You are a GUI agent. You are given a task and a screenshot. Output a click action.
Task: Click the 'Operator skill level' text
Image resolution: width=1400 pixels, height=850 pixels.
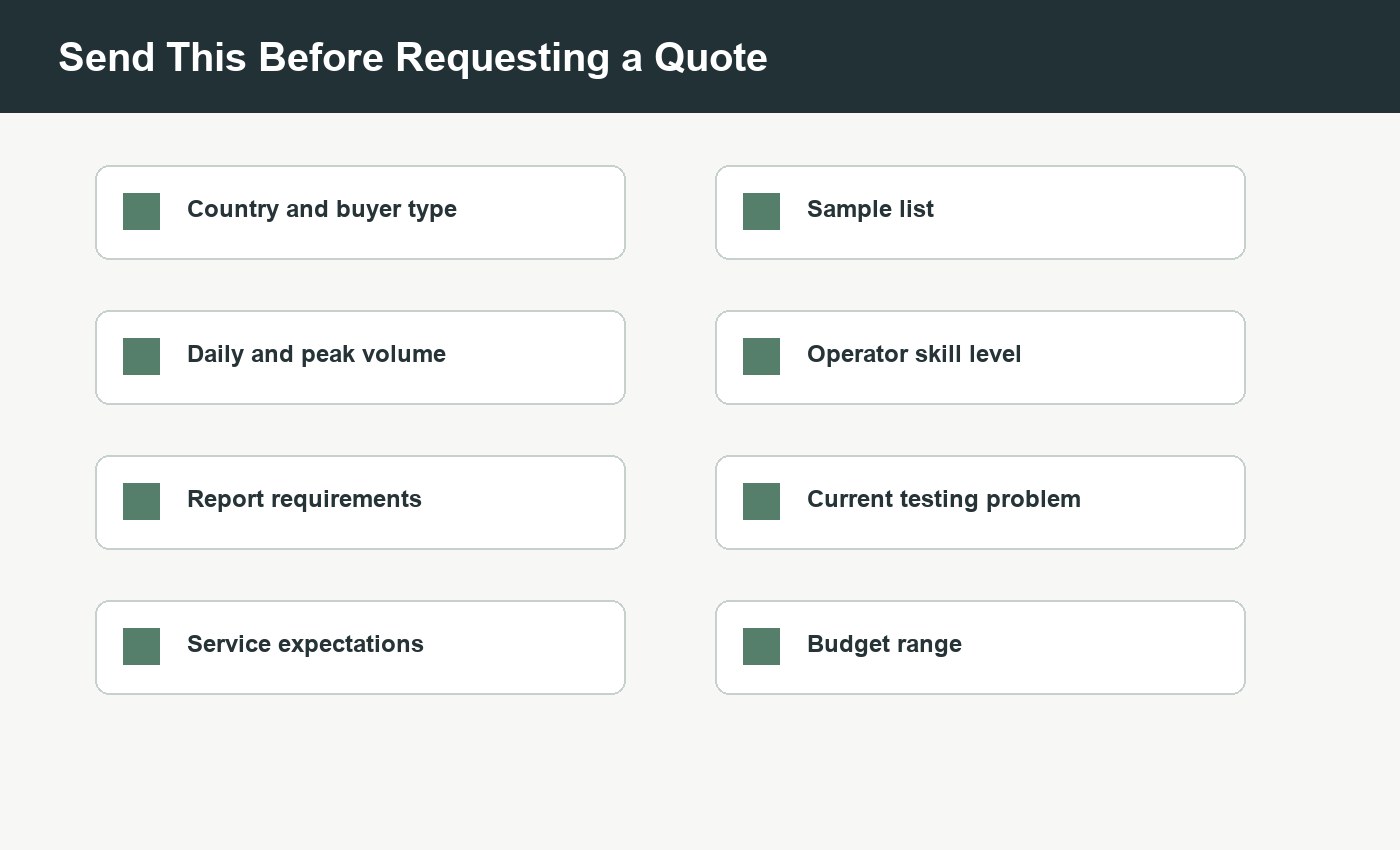[x=914, y=355]
